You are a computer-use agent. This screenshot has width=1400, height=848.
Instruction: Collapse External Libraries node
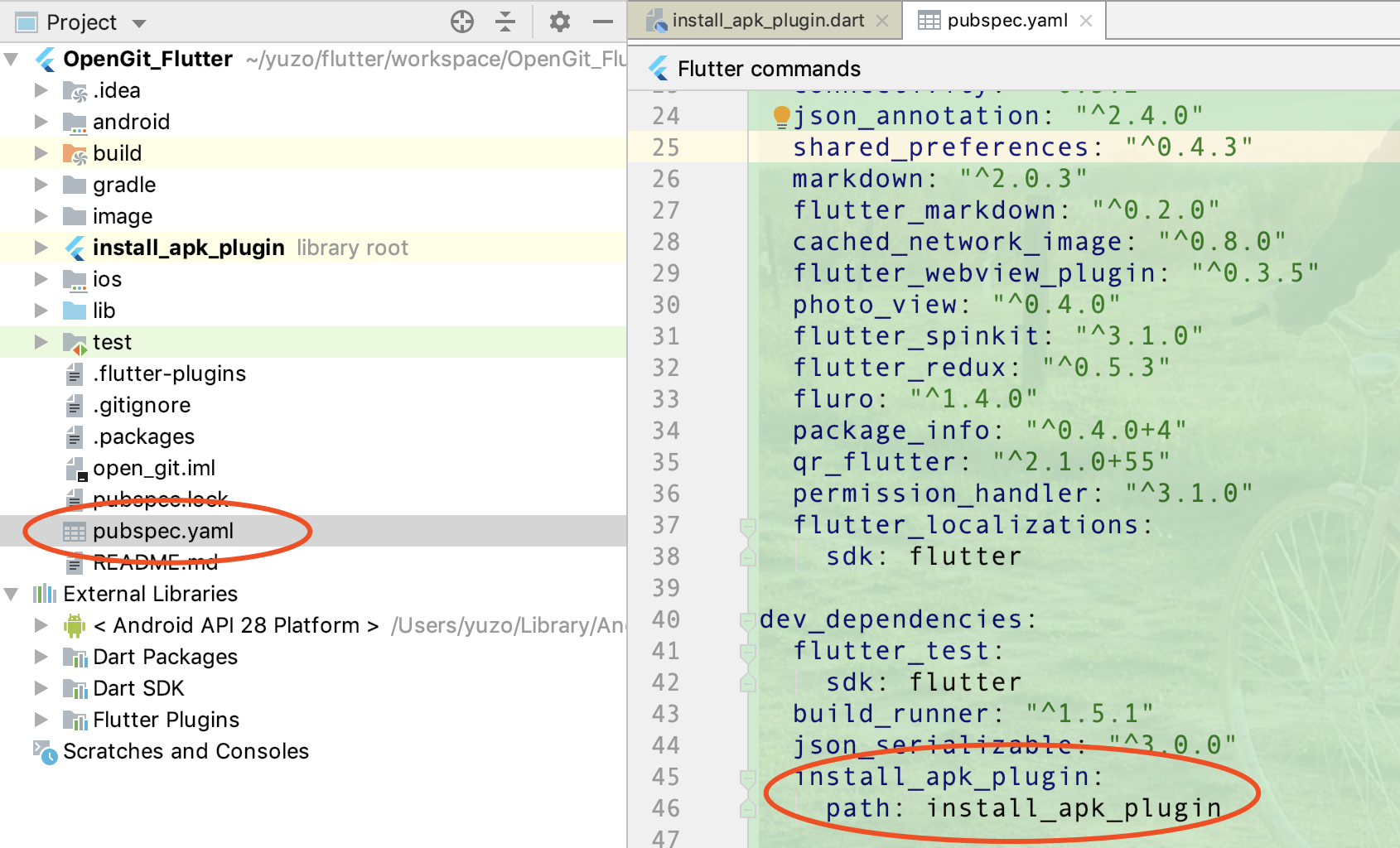(12, 594)
